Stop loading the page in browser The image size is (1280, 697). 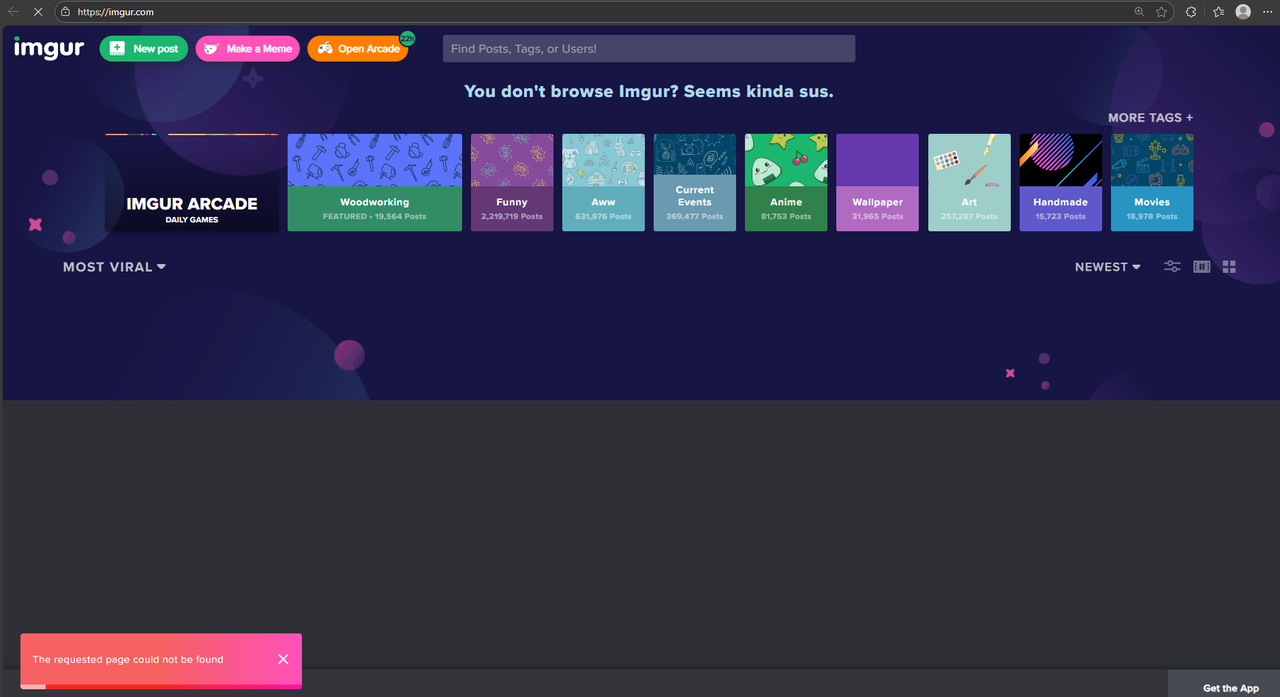tap(37, 12)
